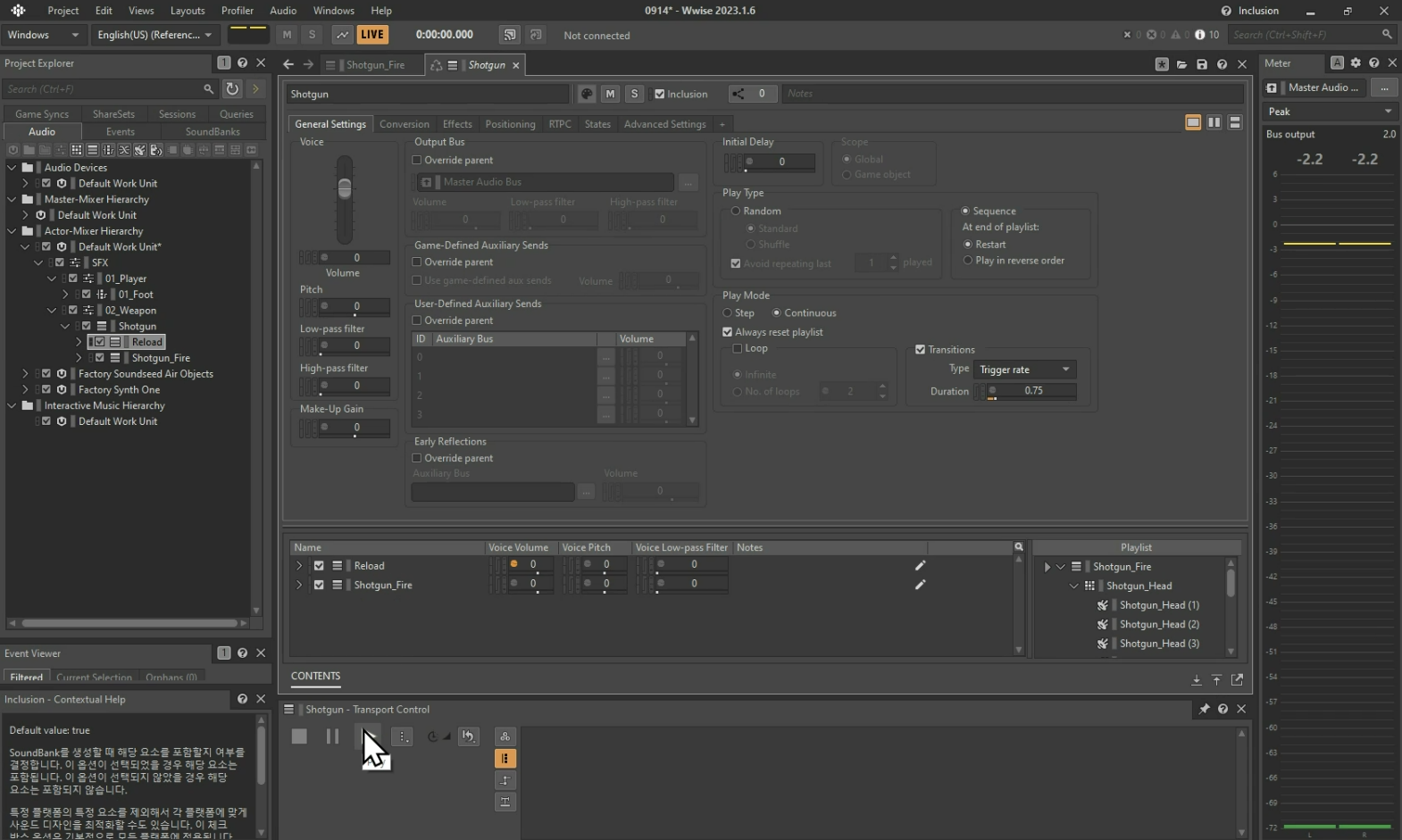Image resolution: width=1402 pixels, height=840 pixels.
Task: Click the Voice Volume fader handle
Action: (345, 187)
